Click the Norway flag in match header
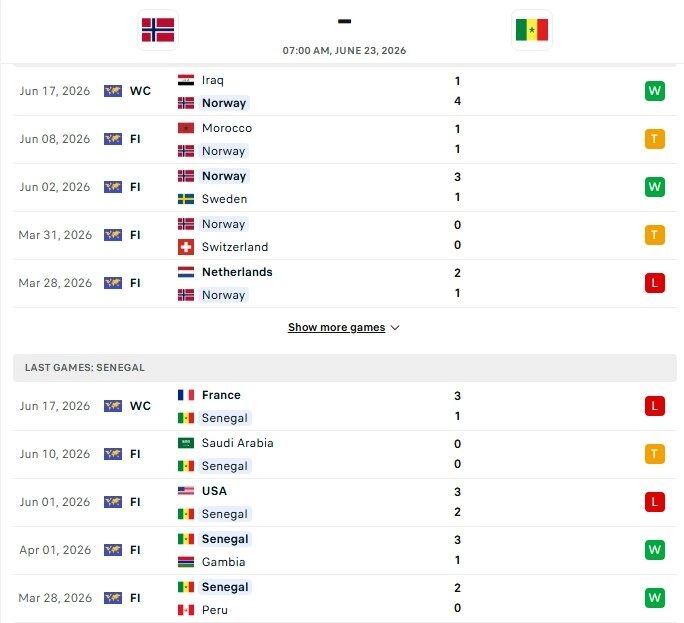This screenshot has height=623, width=684. pos(158,30)
